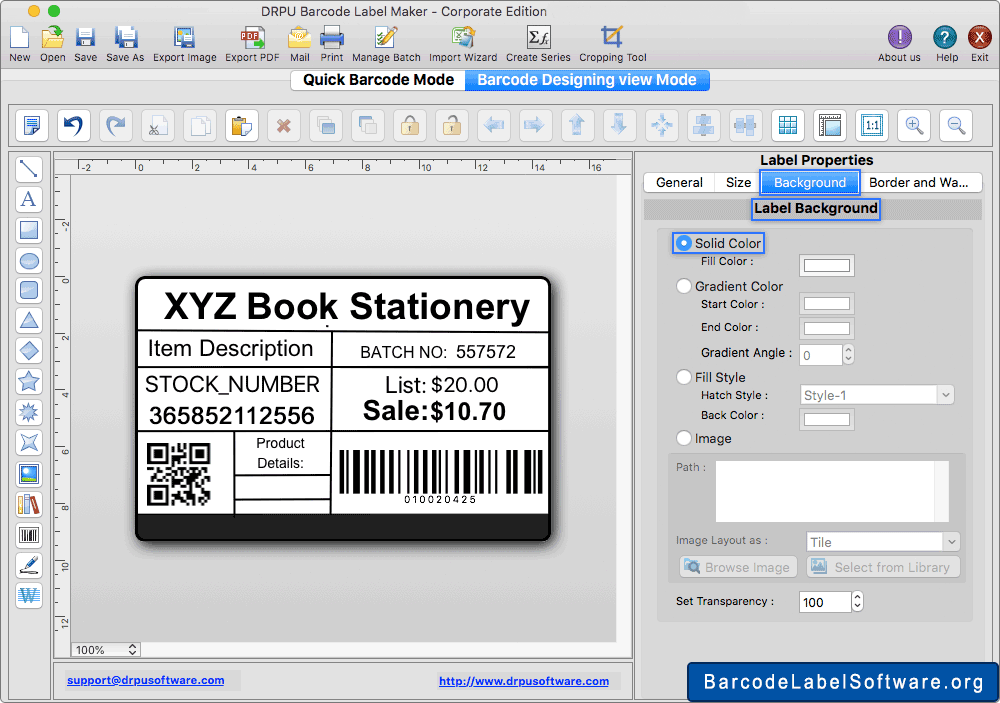The image size is (1000, 703).
Task: Select the Text tool (A)
Action: 29,199
